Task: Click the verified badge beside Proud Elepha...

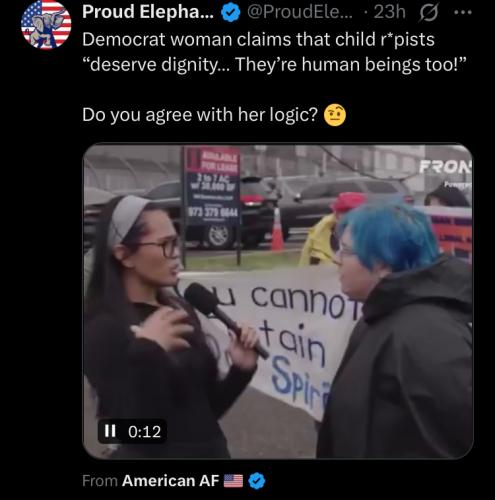Action: pyautogui.click(x=231, y=13)
